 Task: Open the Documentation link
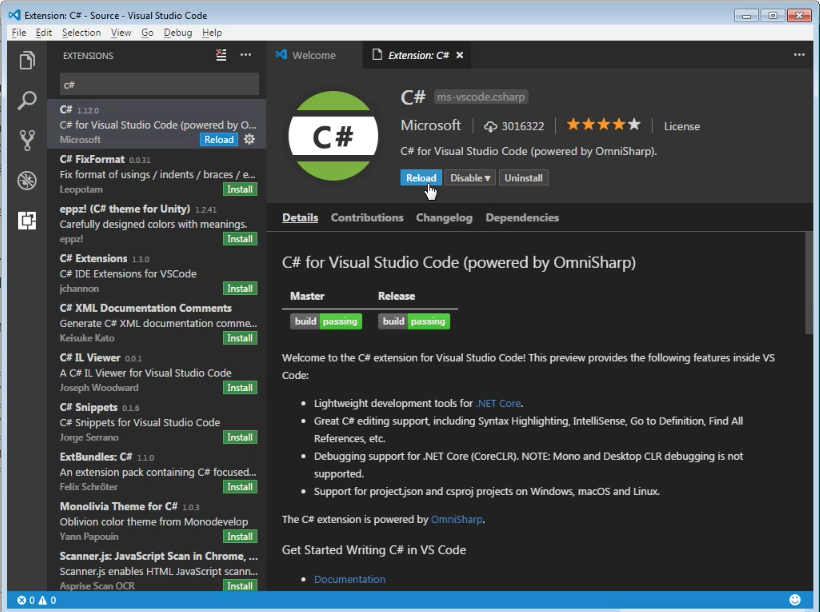[x=349, y=579]
